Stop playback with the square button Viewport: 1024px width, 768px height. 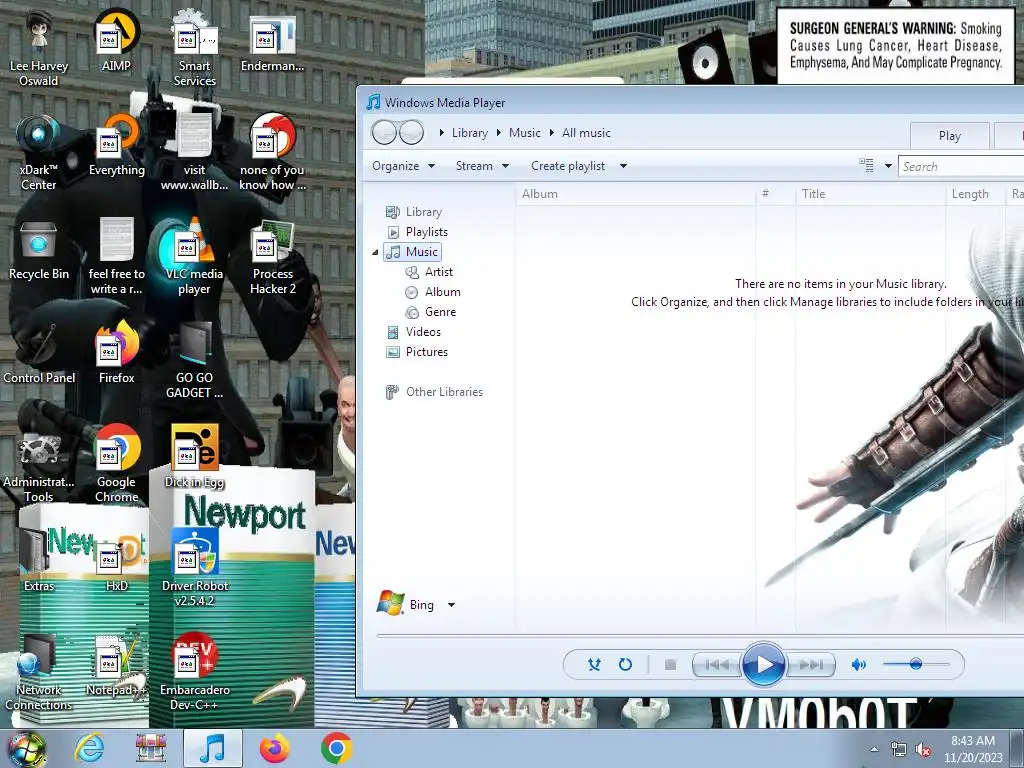(670, 665)
